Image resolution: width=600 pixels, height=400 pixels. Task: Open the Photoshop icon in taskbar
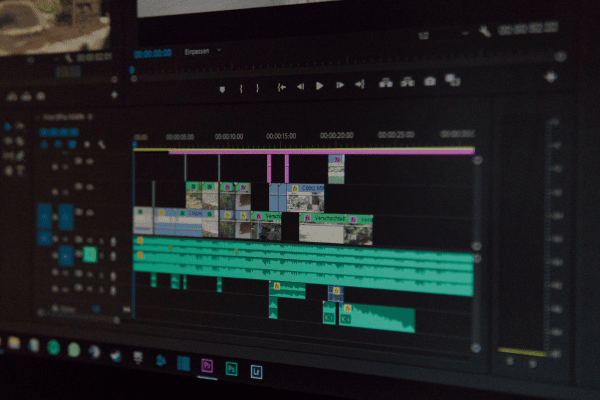(232, 368)
